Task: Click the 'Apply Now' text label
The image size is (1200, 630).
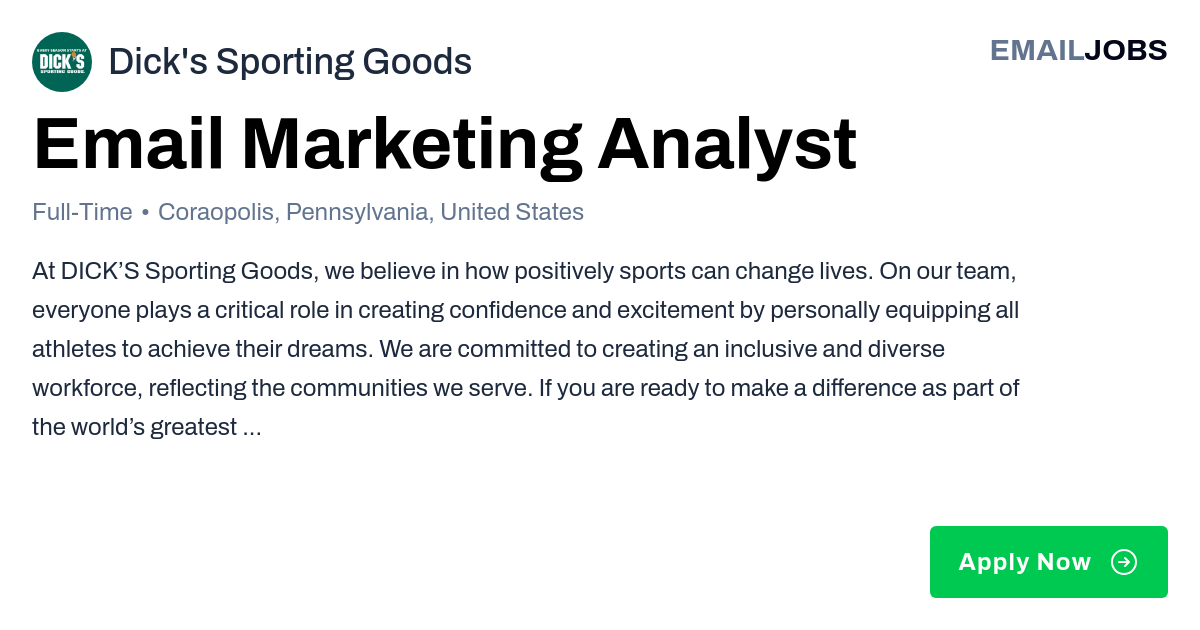Action: 1025,562
